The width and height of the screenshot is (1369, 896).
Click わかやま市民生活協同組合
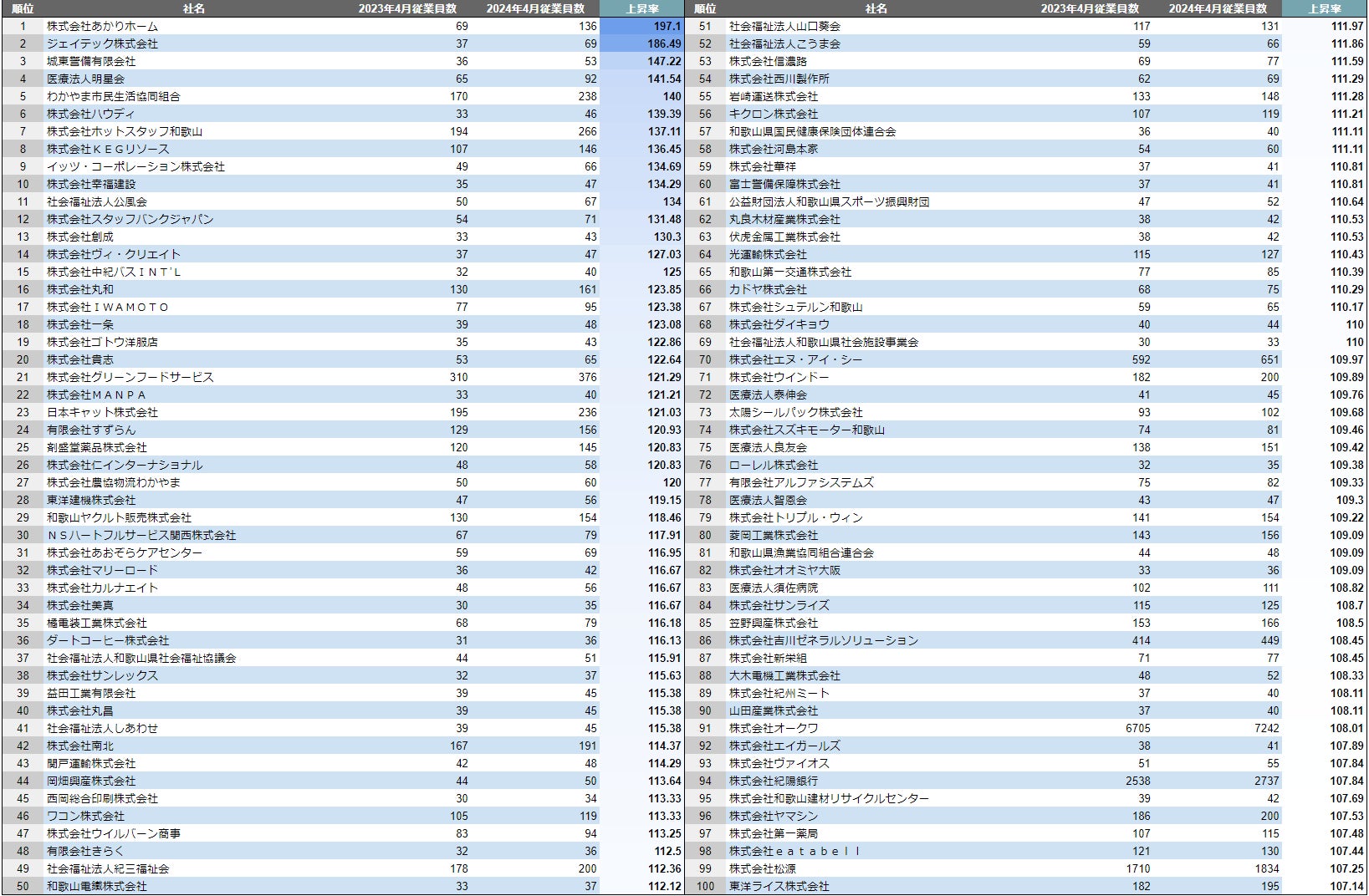pos(114,96)
